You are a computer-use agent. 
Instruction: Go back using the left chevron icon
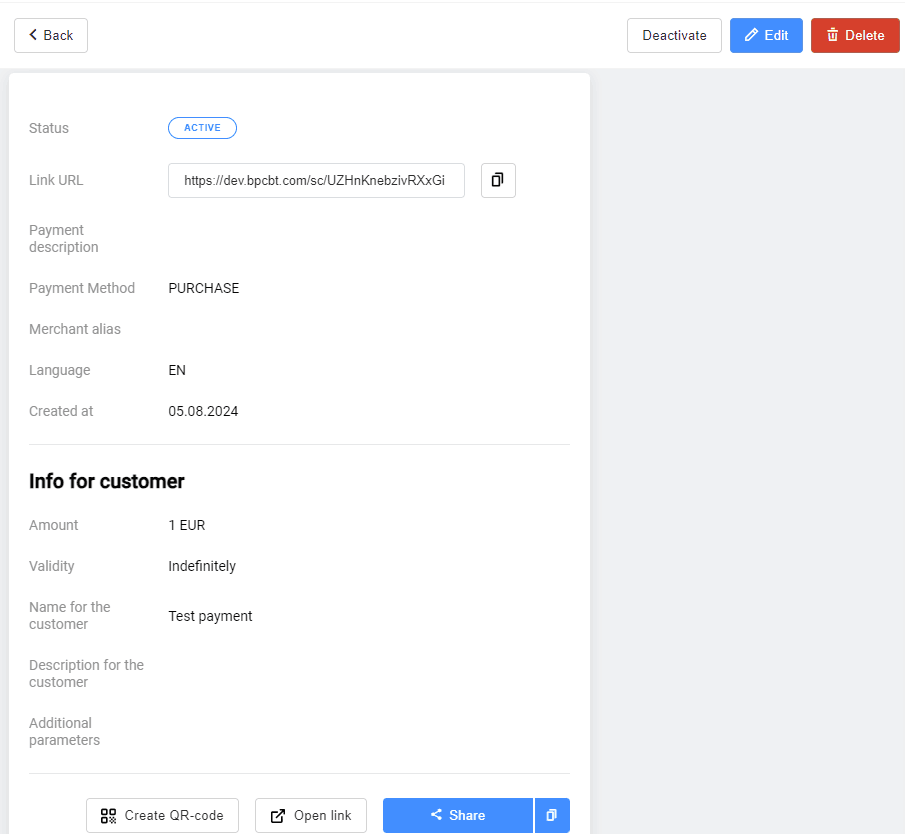click(33, 35)
